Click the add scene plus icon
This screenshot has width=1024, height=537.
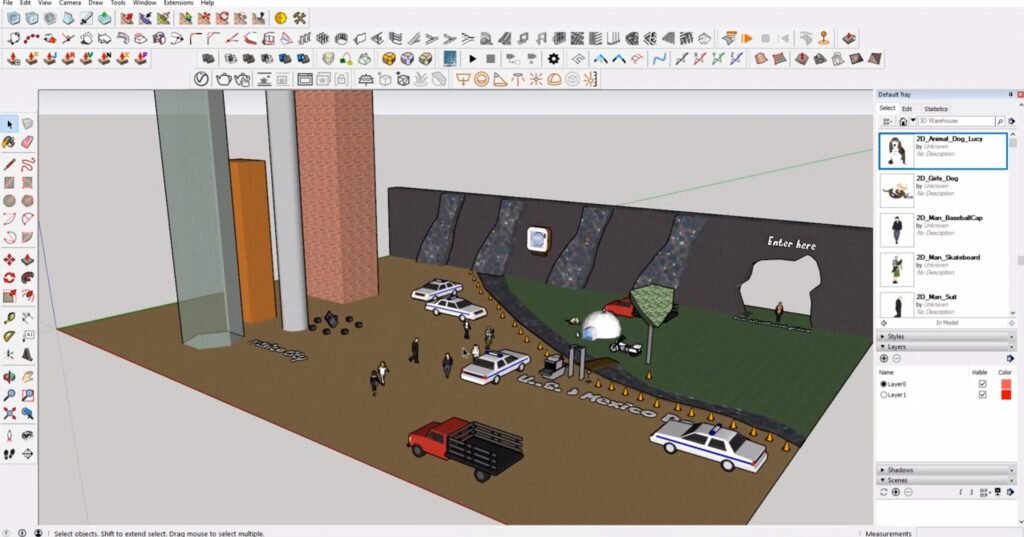click(x=896, y=492)
